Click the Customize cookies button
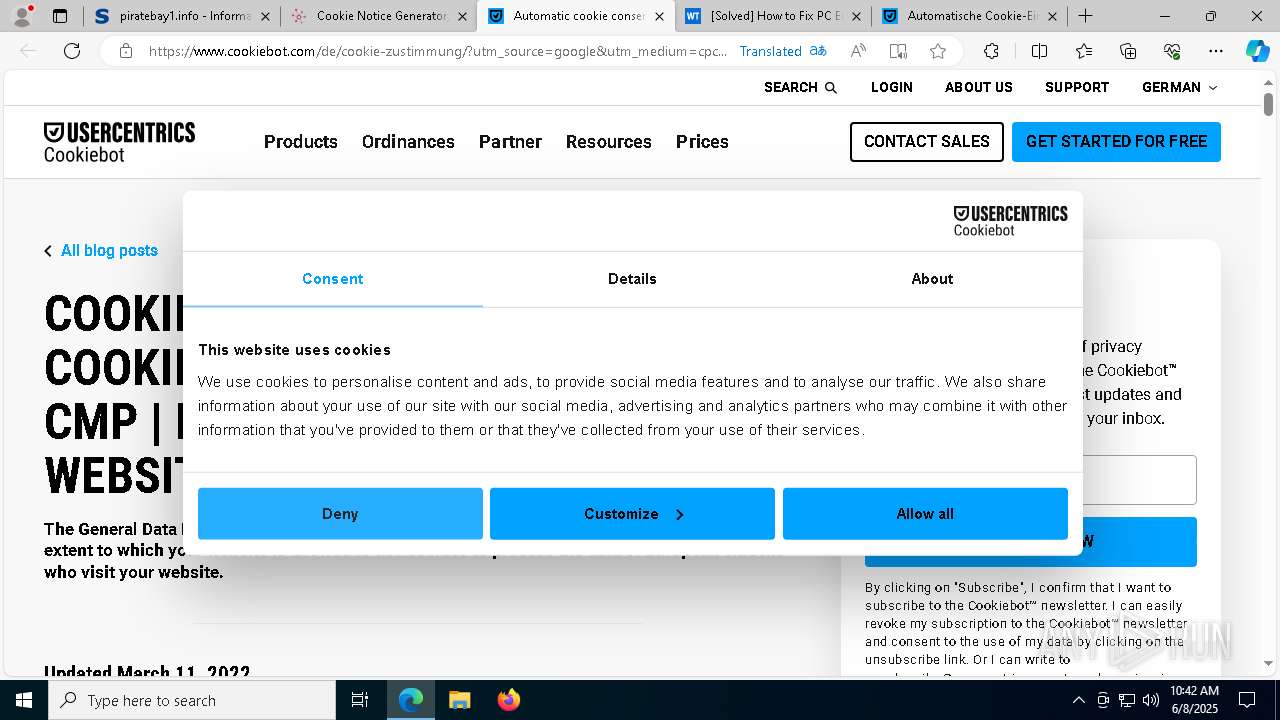Screen dimensions: 1280x720 coord(632,514)
